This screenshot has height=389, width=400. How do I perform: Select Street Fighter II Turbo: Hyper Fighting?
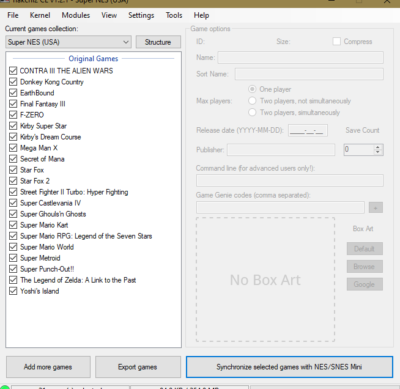[x=74, y=192]
